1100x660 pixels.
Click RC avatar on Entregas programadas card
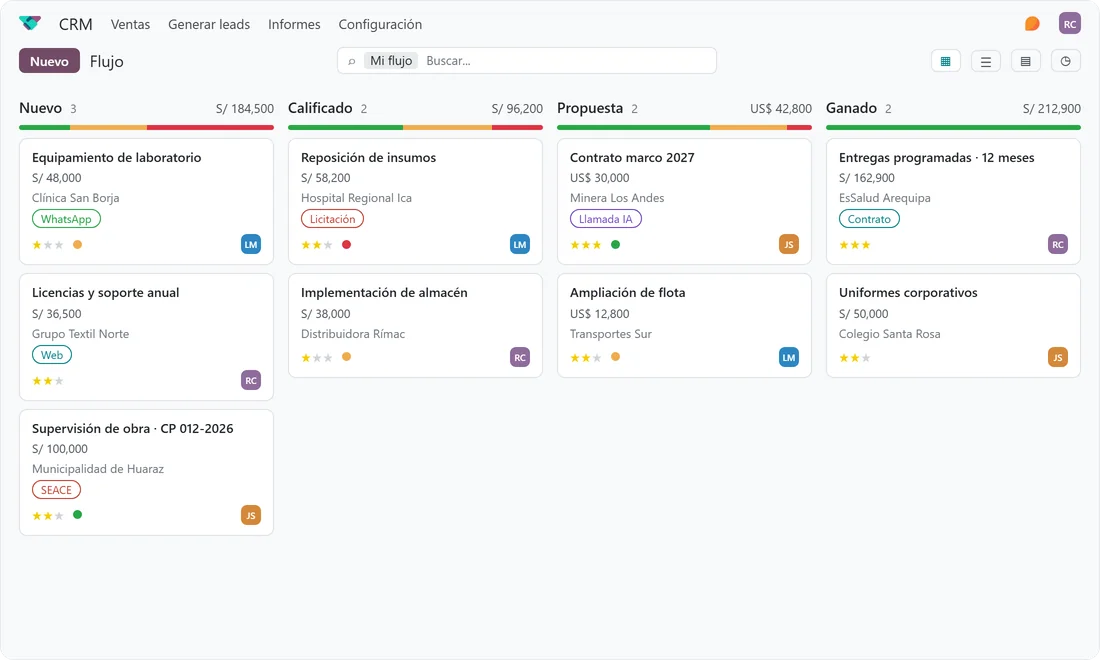point(1057,244)
